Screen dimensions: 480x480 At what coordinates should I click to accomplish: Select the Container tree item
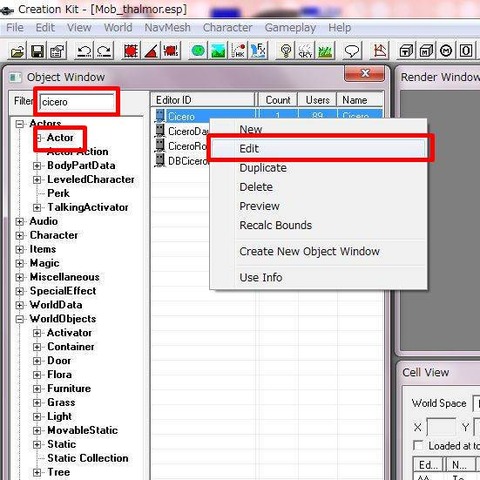click(71, 347)
